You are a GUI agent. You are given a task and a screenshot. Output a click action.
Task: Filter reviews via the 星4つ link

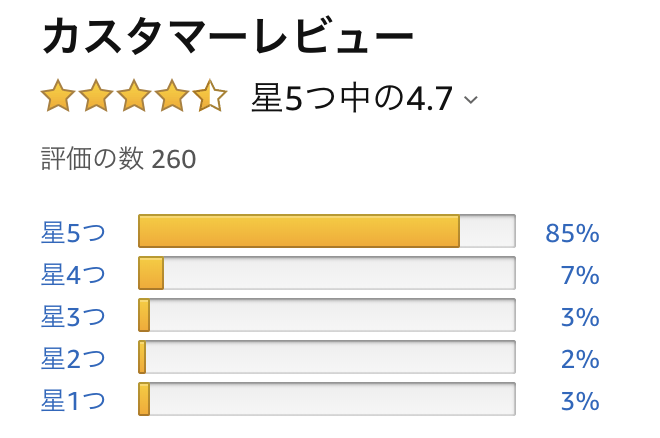point(73,274)
